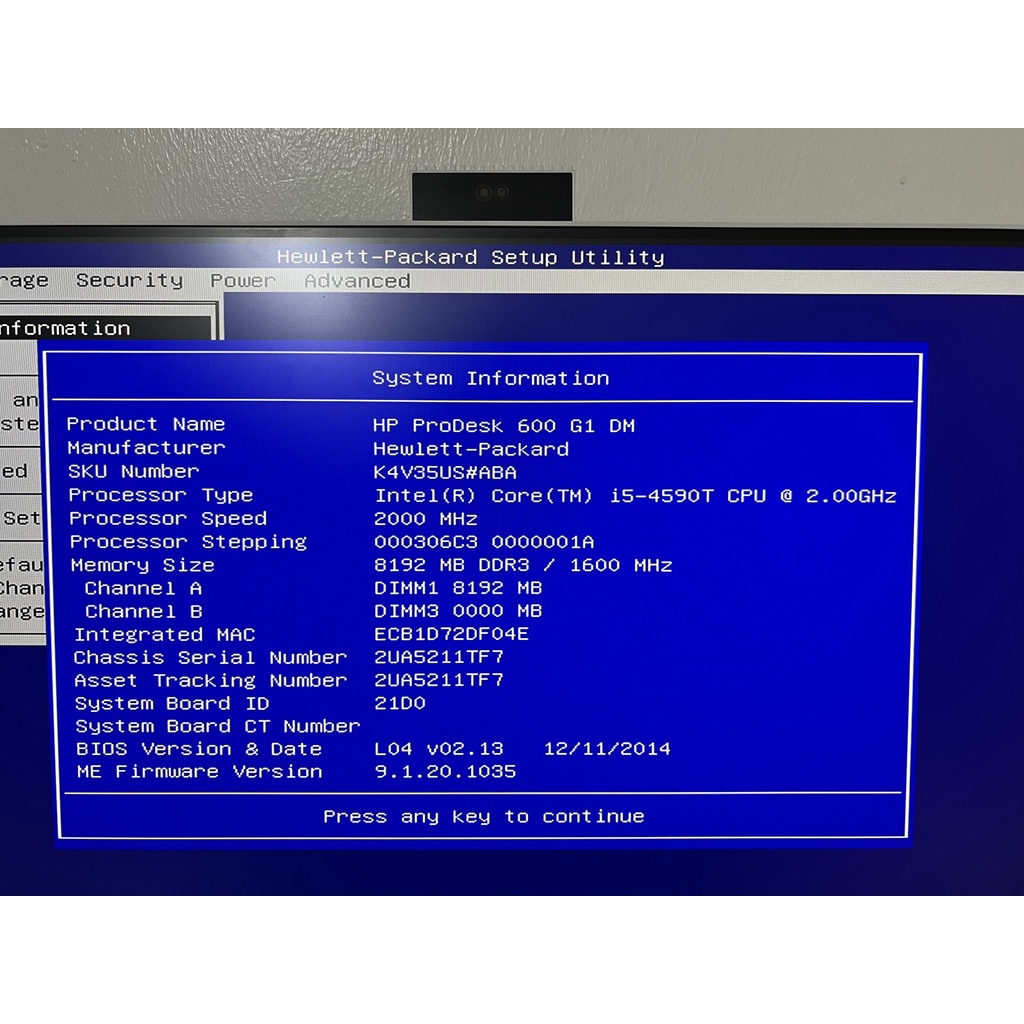Click the 'System Board ID' label
The height and width of the screenshot is (1024, 1024).
172,703
